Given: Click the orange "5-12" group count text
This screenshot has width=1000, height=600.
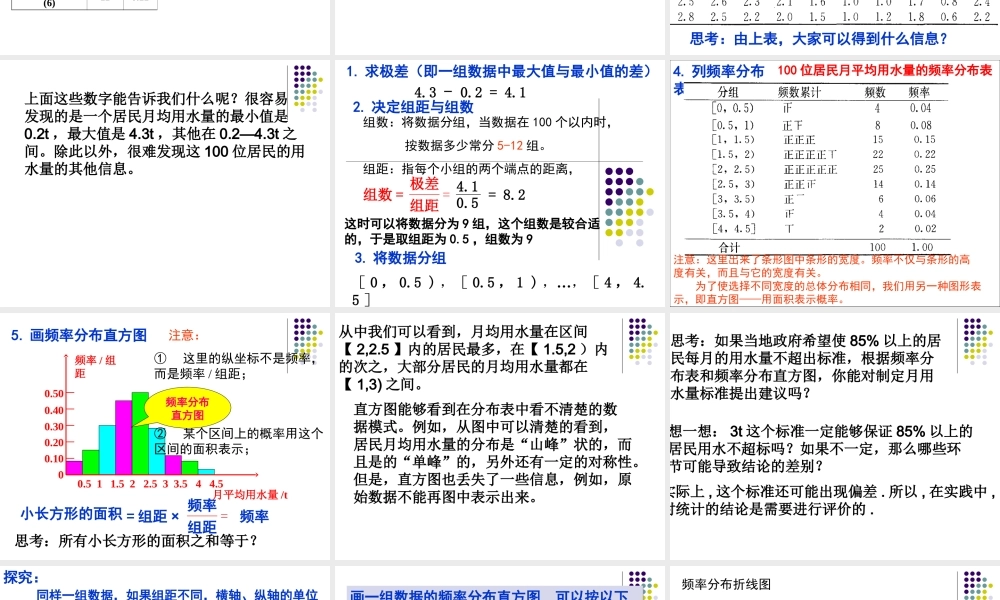Looking at the screenshot, I should point(510,145).
